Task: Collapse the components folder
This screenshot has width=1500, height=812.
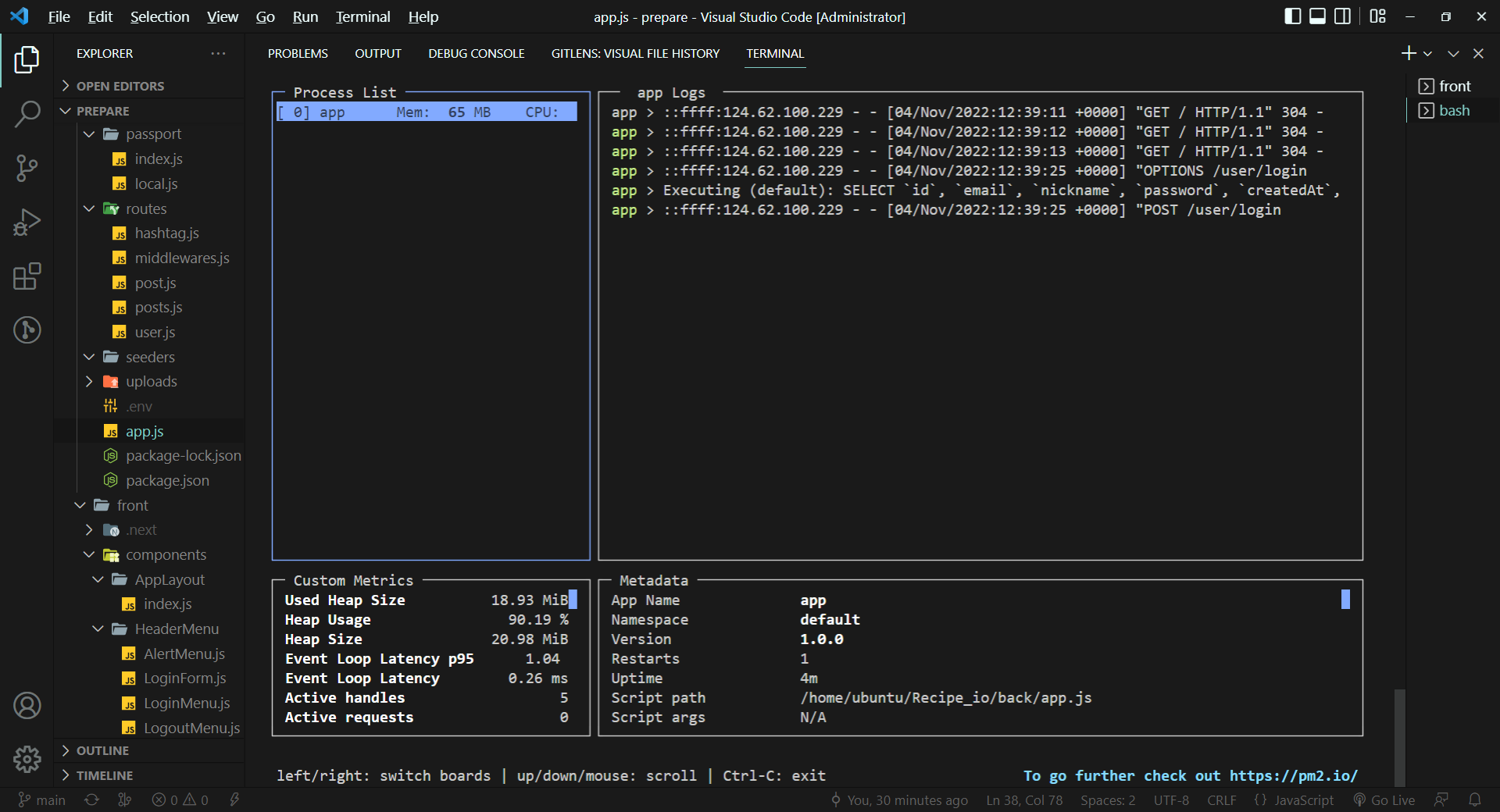Action: coord(149,555)
